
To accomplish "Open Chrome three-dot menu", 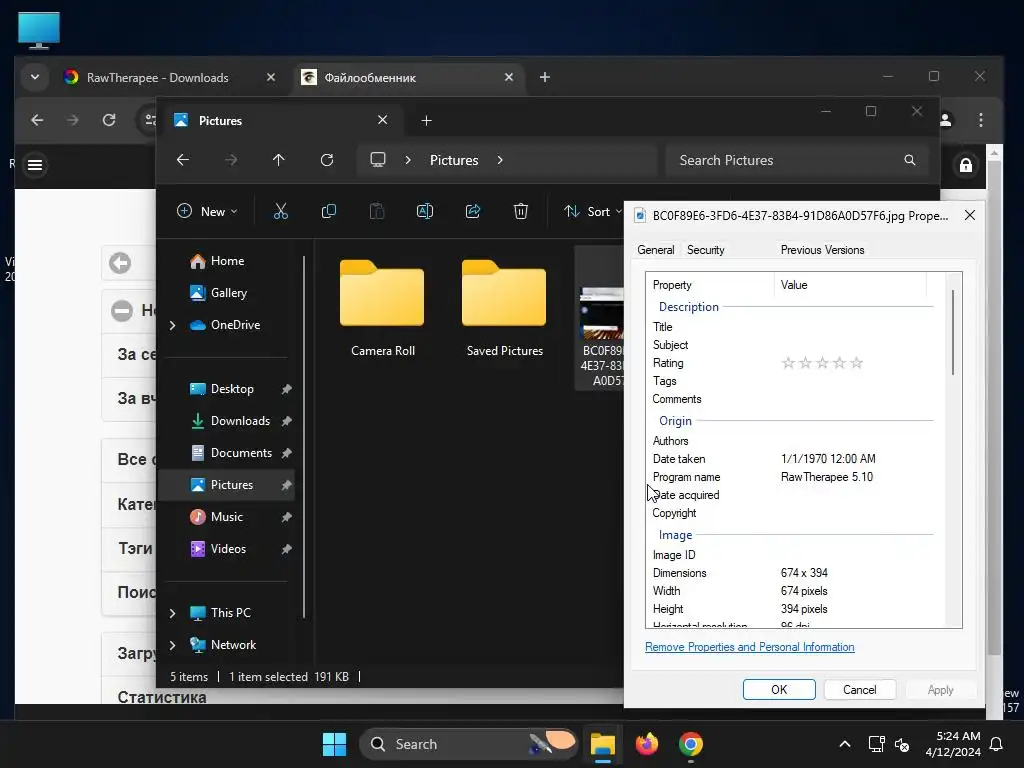I will (980, 120).
